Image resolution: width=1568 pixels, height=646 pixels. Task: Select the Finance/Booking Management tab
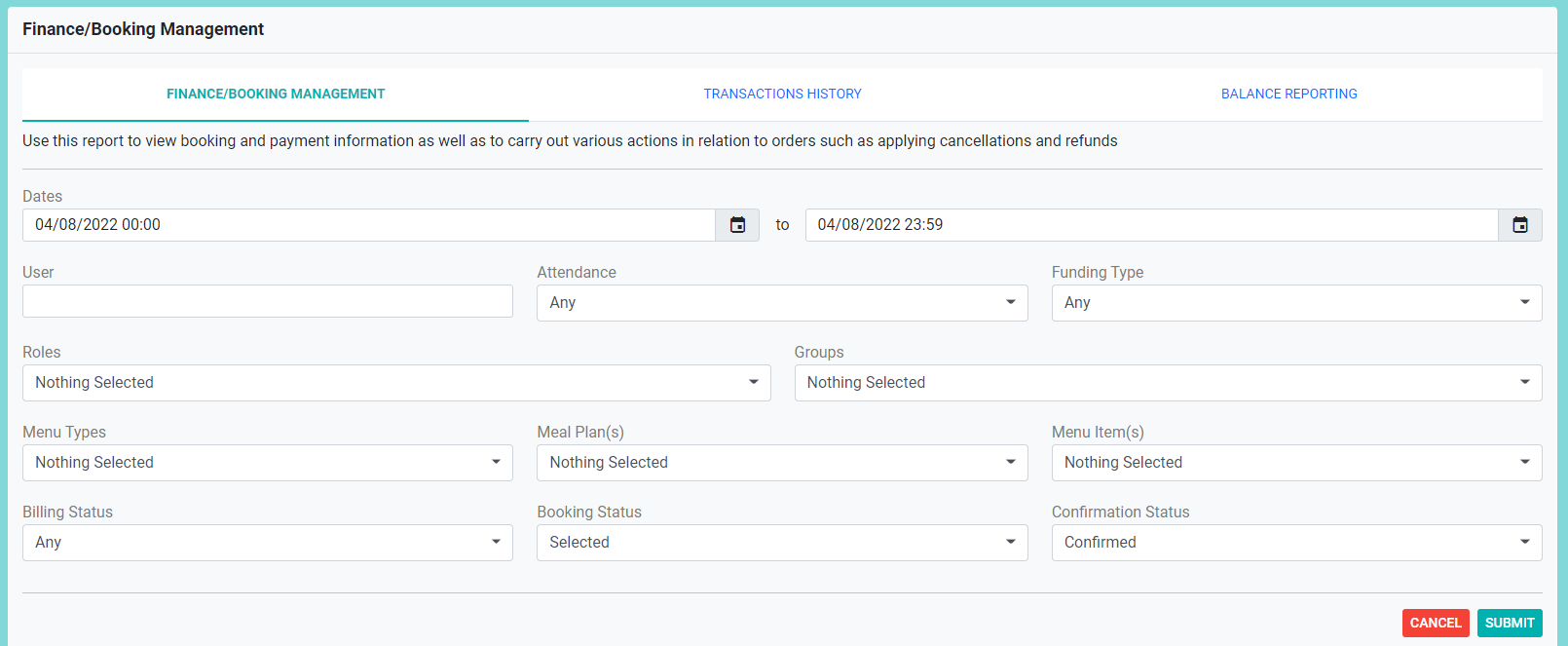pyautogui.click(x=276, y=94)
